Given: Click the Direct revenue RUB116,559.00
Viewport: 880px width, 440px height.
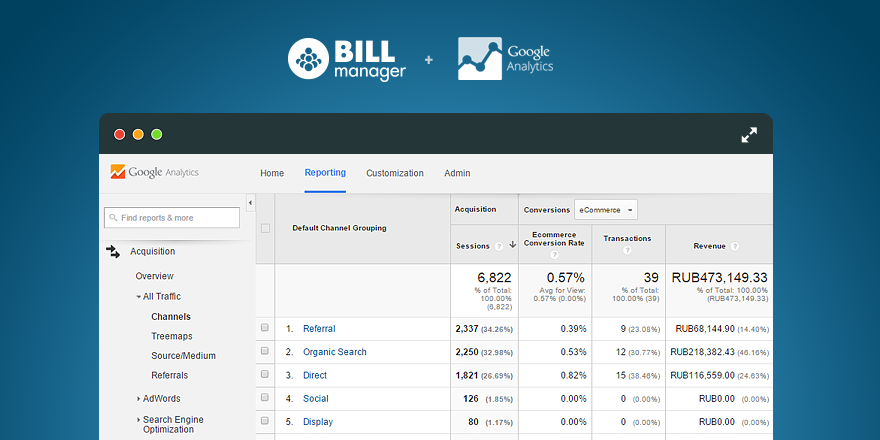Looking at the screenshot, I should 703,375.
